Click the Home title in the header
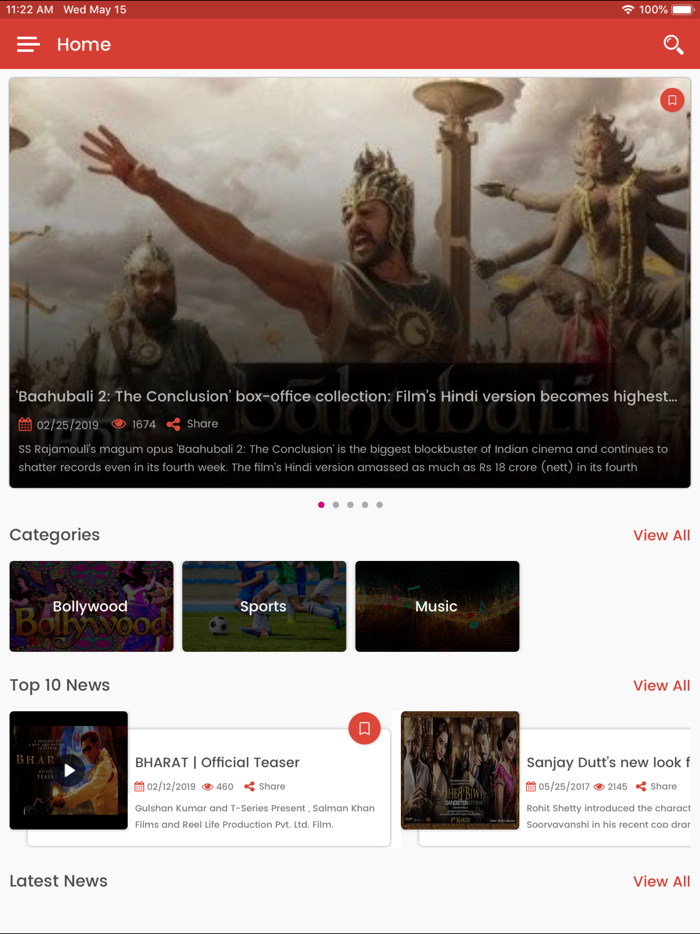The width and height of the screenshot is (700, 934). (84, 45)
